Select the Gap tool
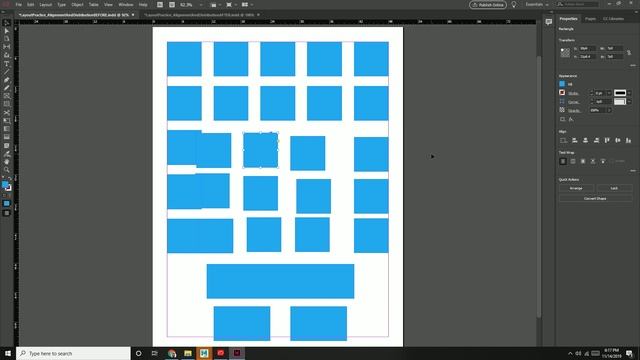640x360 pixels. [7, 47]
